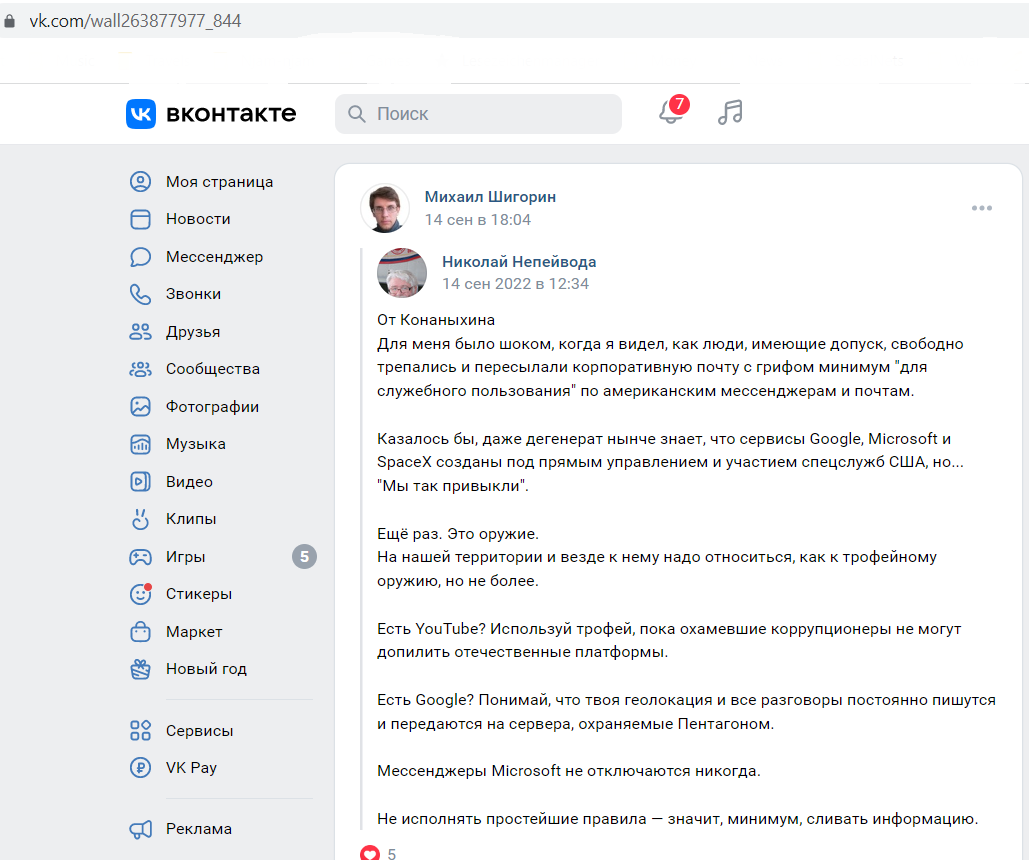Open Стикеры menu label
Screen dimensions: 1029x860
click(x=199, y=594)
